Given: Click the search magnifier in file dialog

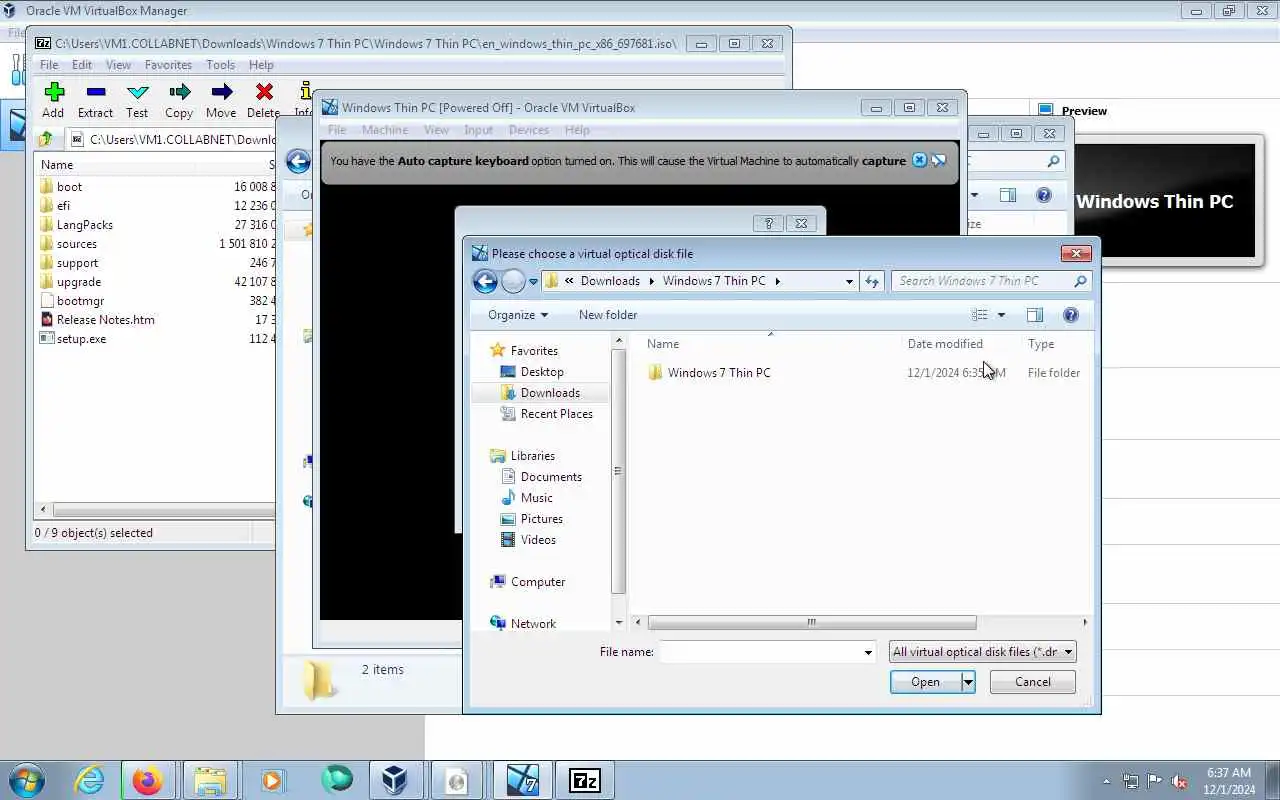Looking at the screenshot, I should point(1080,281).
